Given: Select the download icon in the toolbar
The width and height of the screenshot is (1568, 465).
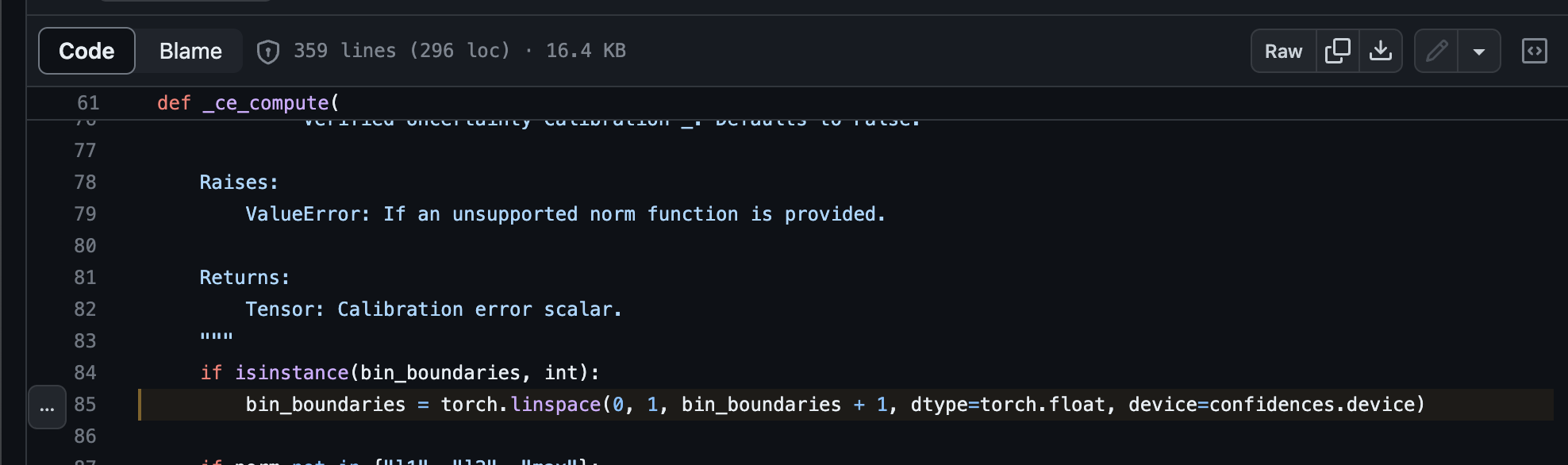Looking at the screenshot, I should tap(1381, 50).
